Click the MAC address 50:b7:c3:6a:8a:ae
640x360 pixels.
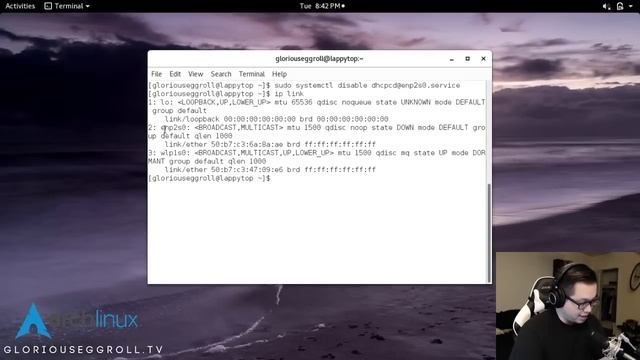pyautogui.click(x=247, y=144)
